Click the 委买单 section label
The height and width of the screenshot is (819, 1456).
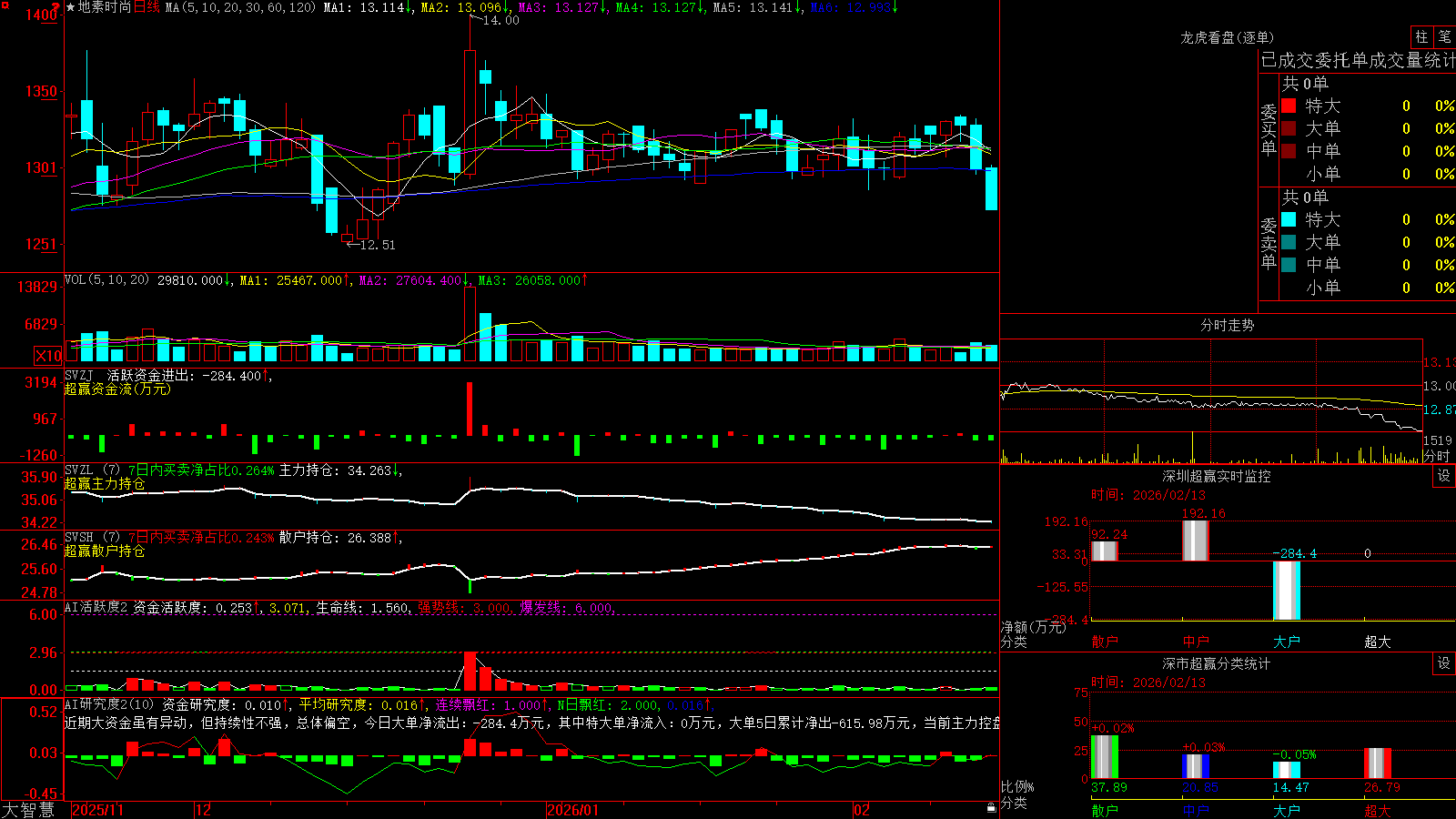click(x=1269, y=129)
